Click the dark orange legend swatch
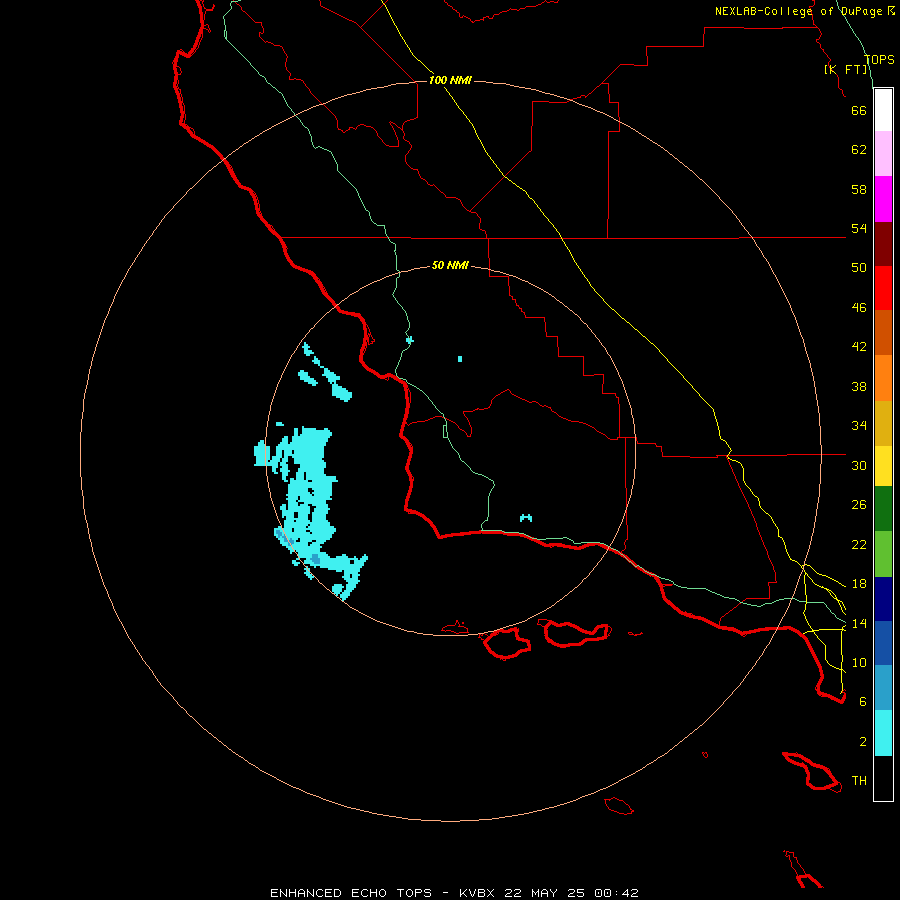The height and width of the screenshot is (900, 900). point(883,332)
